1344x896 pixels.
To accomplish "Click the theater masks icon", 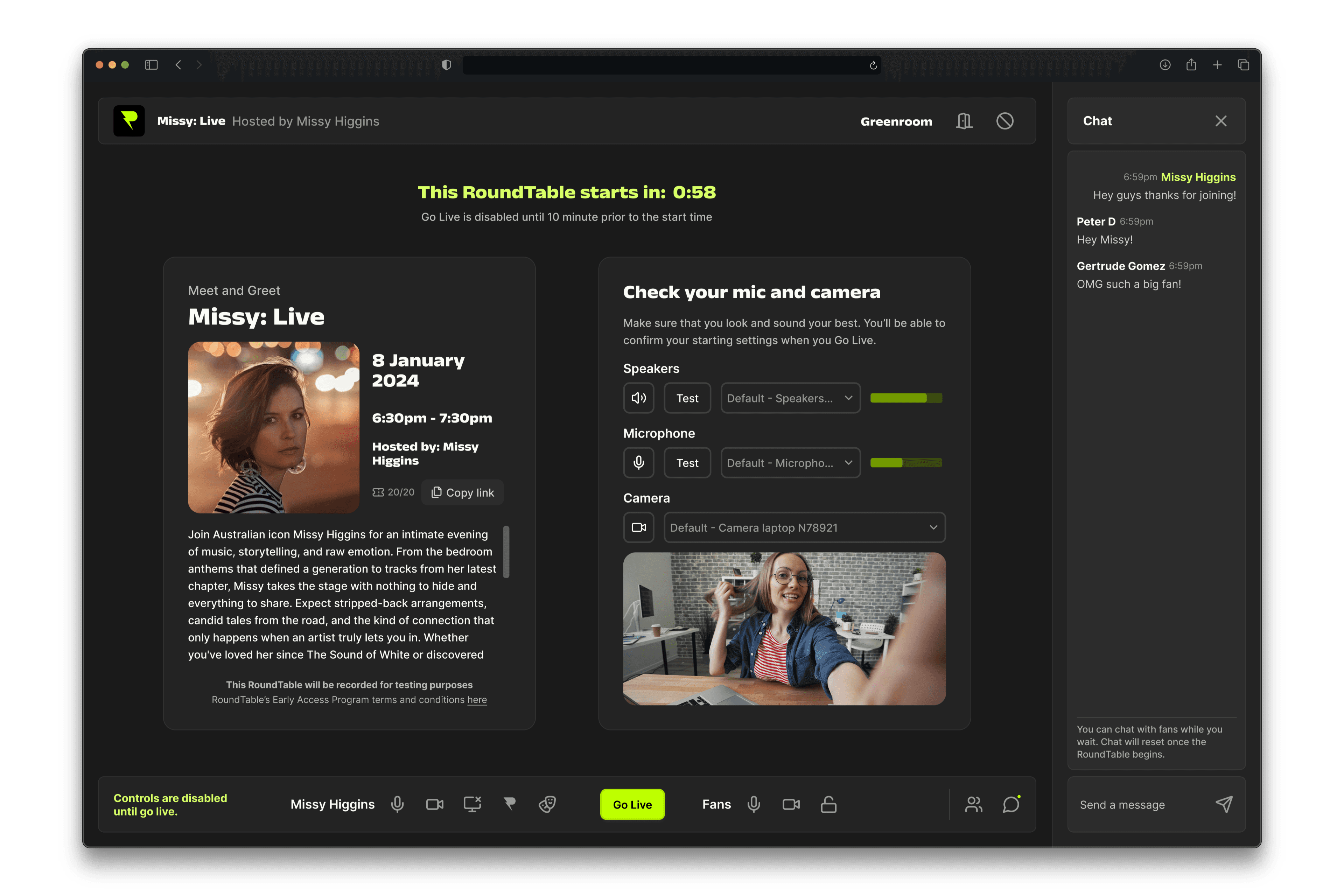I will [547, 804].
